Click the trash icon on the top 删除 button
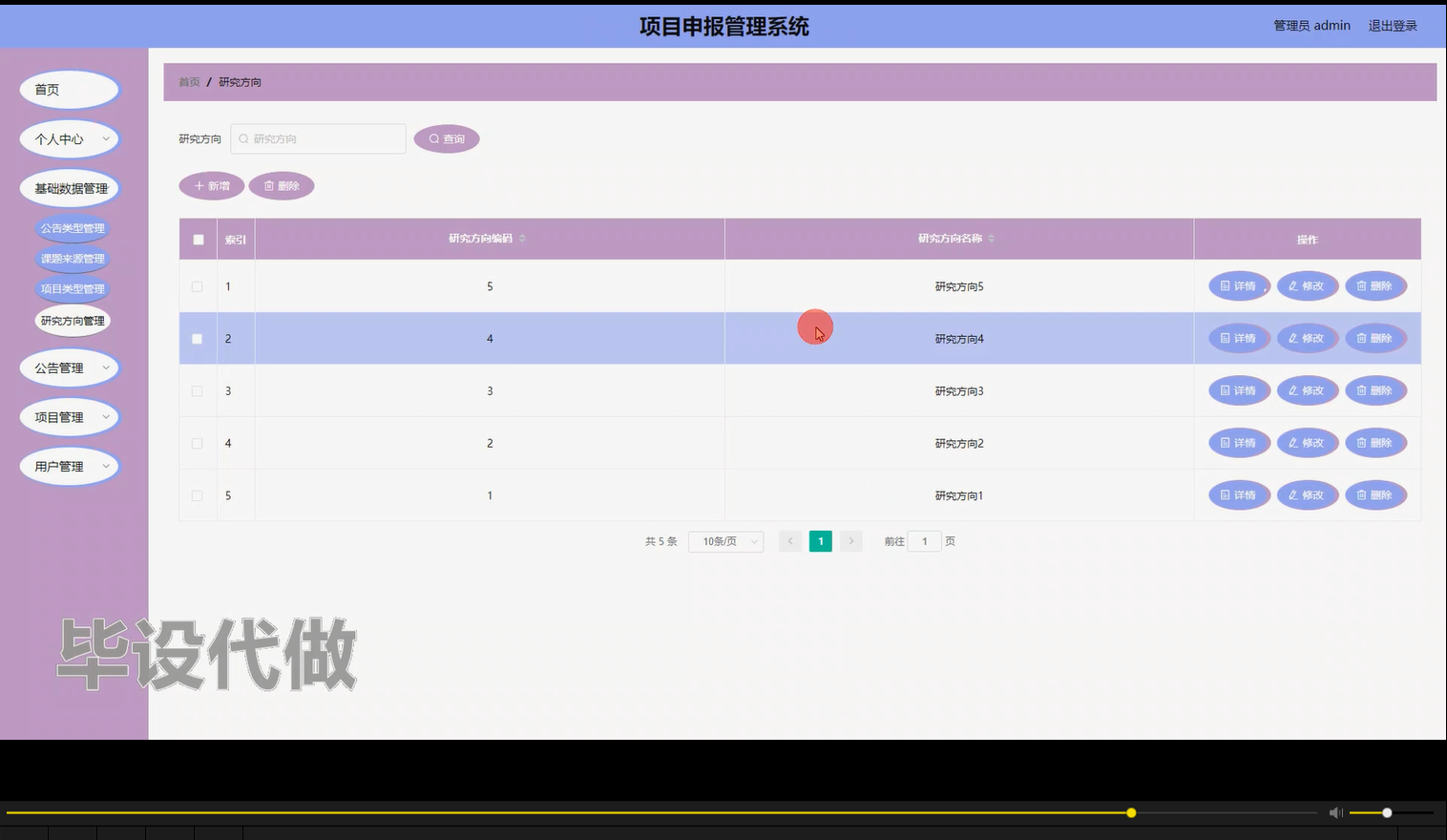This screenshot has height=840, width=1447. coord(268,185)
